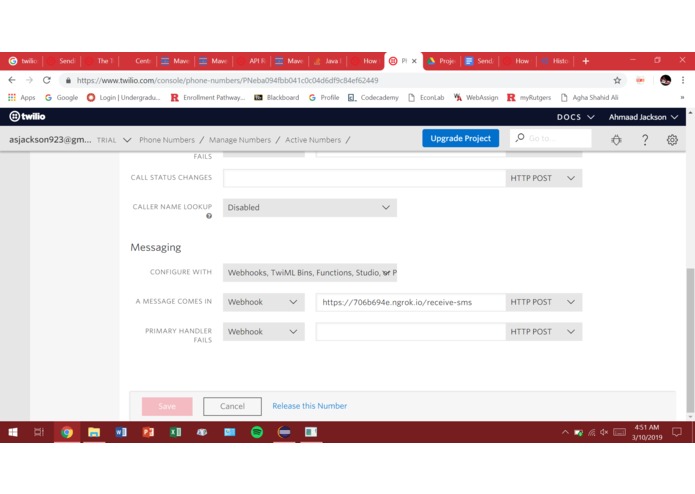This screenshot has width=695, height=494.
Task: Open the myRutgers bookmark
Action: pos(529,97)
